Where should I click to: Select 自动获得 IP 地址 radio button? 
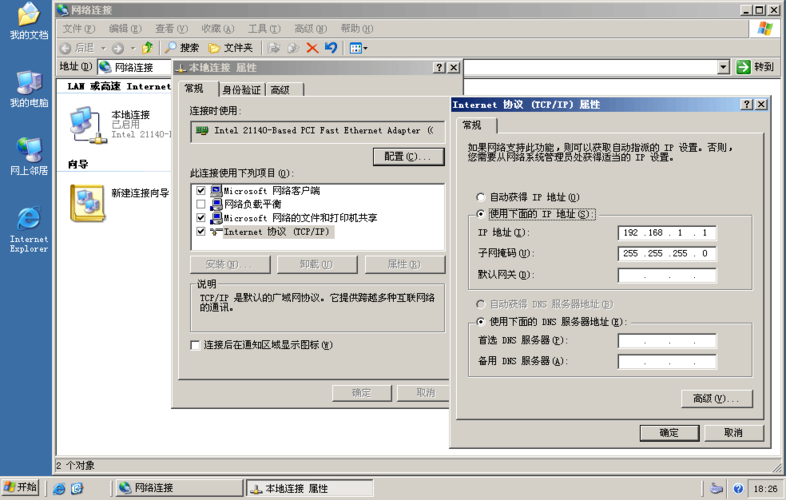click(481, 198)
